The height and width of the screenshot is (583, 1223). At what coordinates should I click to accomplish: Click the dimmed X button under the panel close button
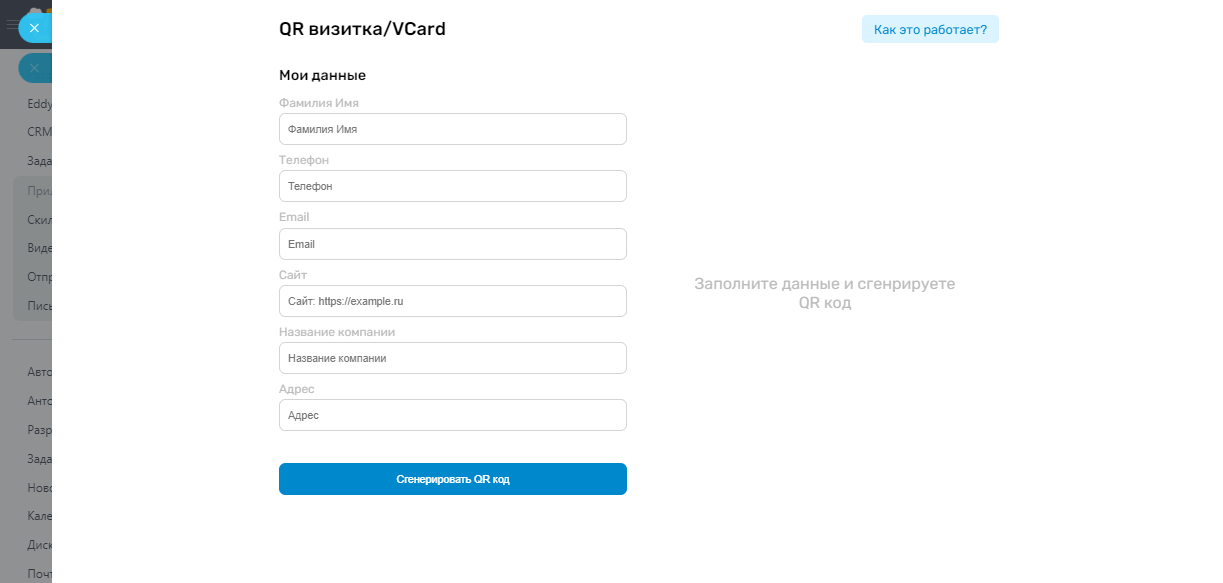(x=34, y=68)
